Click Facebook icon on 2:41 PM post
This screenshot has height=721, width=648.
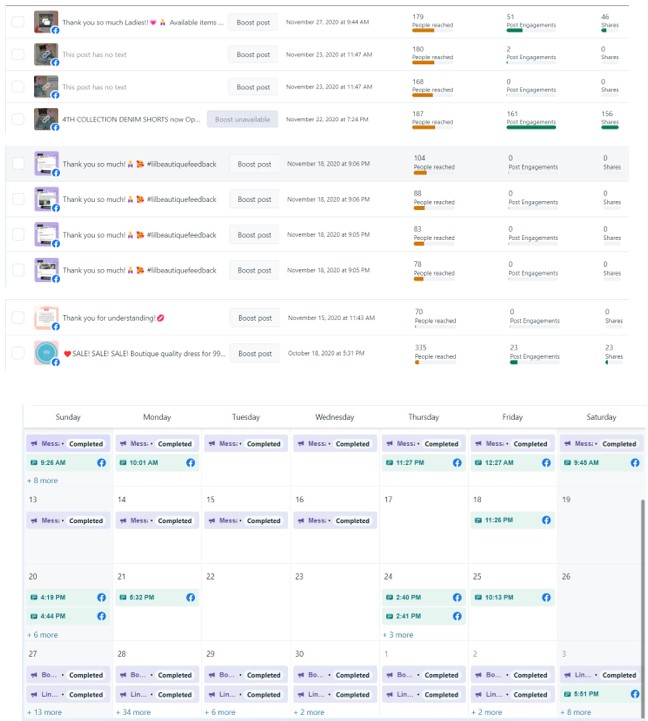(x=457, y=616)
